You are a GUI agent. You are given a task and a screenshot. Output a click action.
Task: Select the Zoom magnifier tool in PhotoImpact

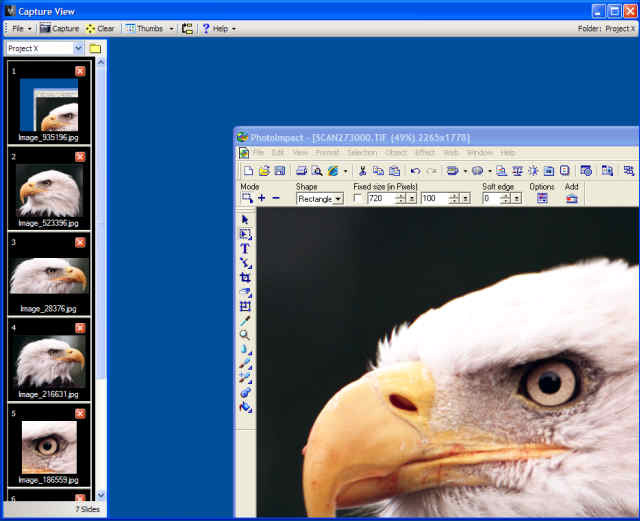click(x=245, y=335)
